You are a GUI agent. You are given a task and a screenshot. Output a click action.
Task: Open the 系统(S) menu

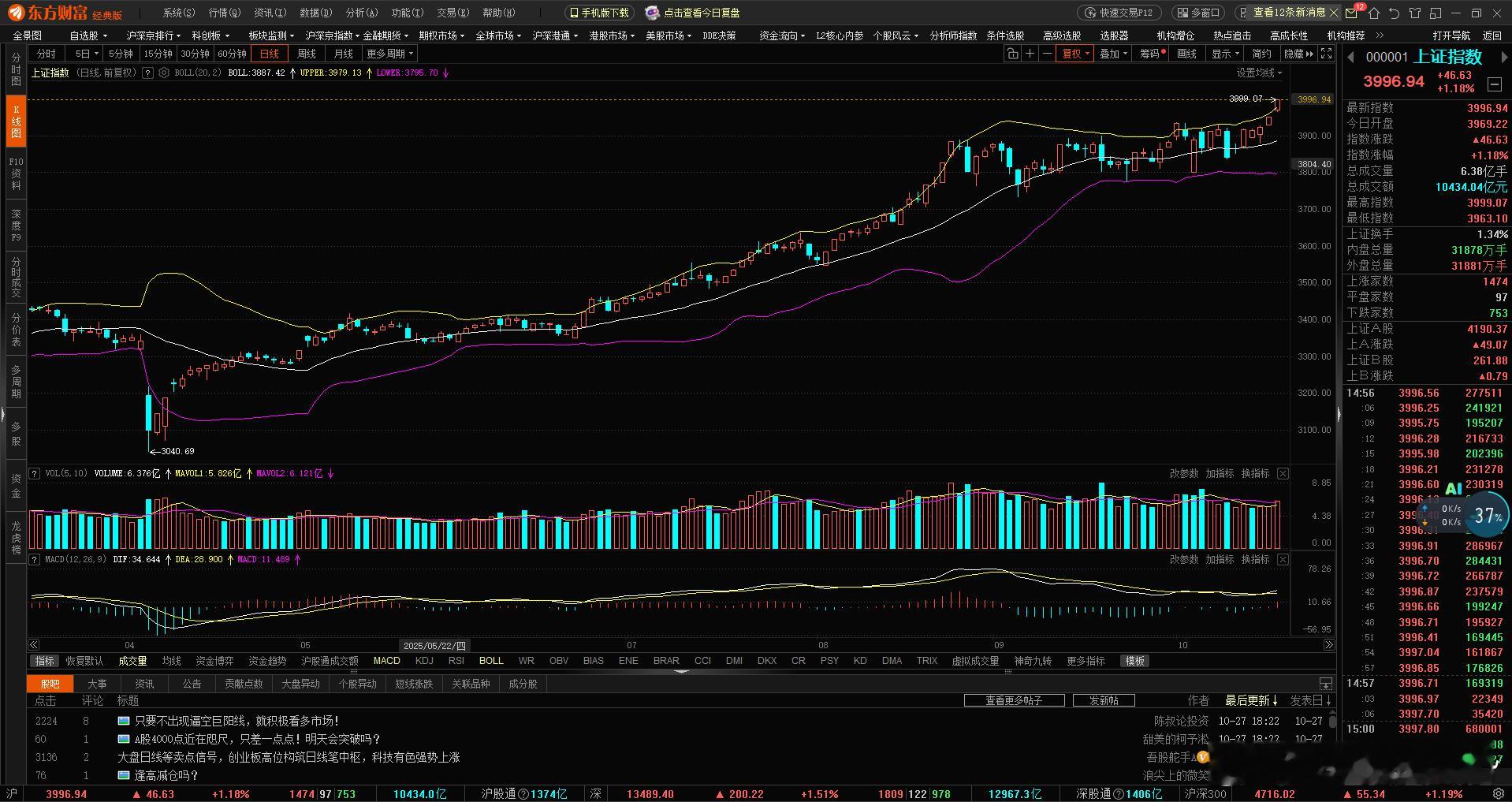click(x=179, y=13)
